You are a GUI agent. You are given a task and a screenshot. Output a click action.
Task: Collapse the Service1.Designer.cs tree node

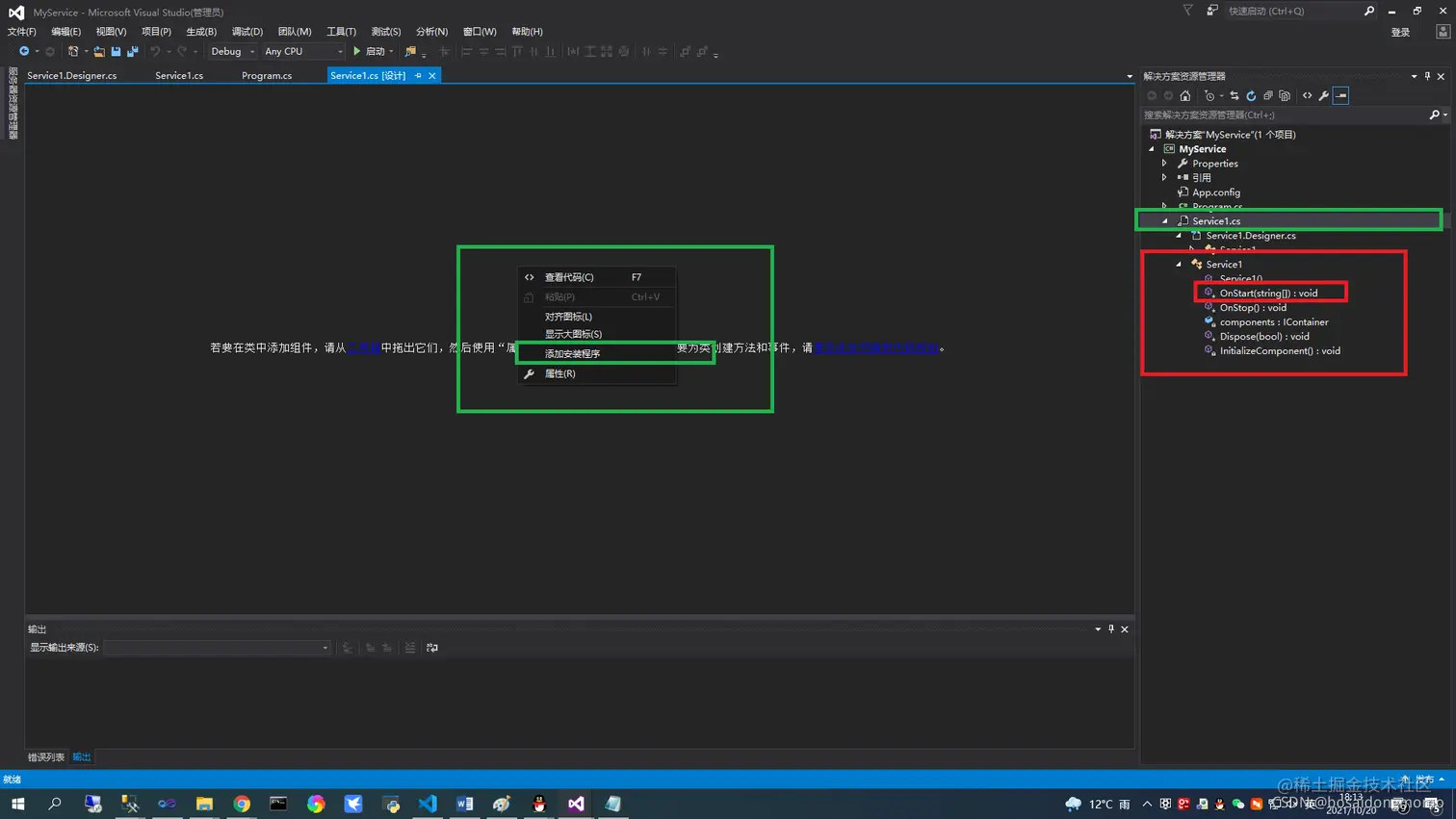point(1179,235)
